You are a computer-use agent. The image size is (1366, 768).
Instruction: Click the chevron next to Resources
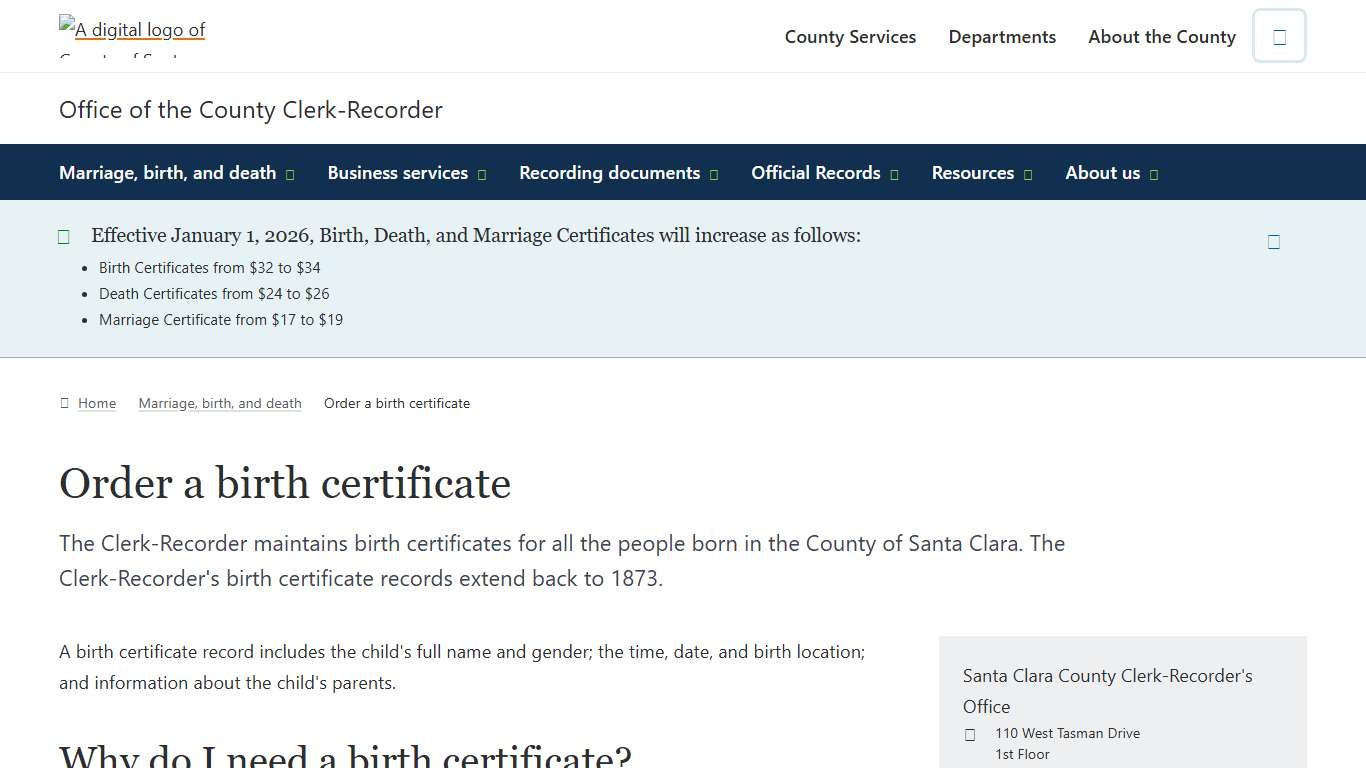[1027, 173]
